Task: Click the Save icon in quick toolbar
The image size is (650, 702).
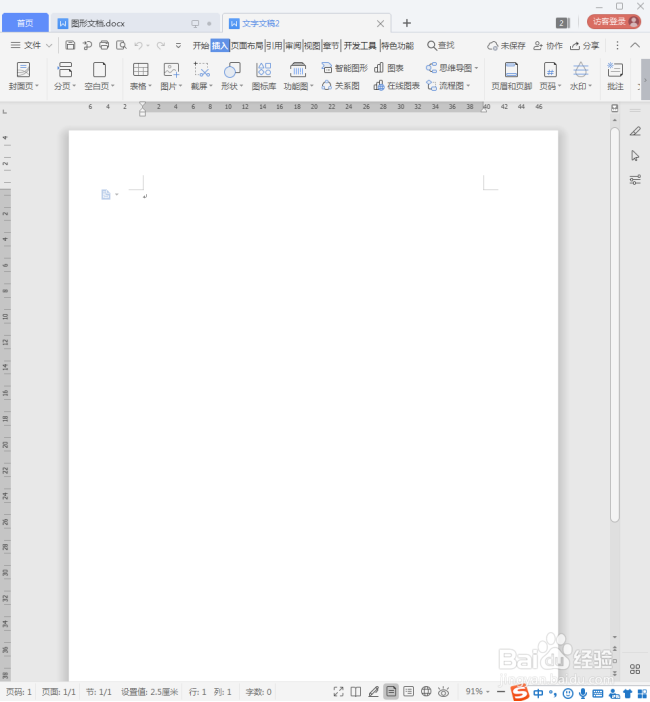Action: click(70, 45)
